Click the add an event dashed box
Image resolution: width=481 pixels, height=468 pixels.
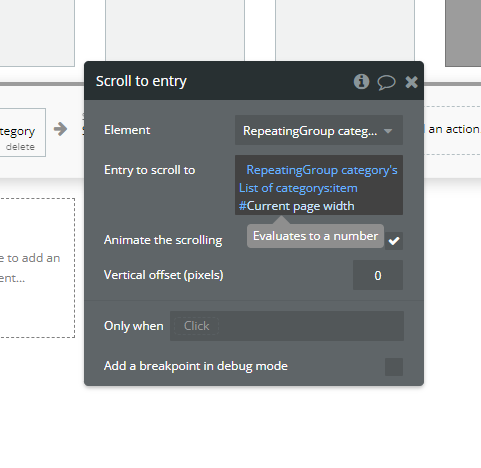click(x=37, y=268)
